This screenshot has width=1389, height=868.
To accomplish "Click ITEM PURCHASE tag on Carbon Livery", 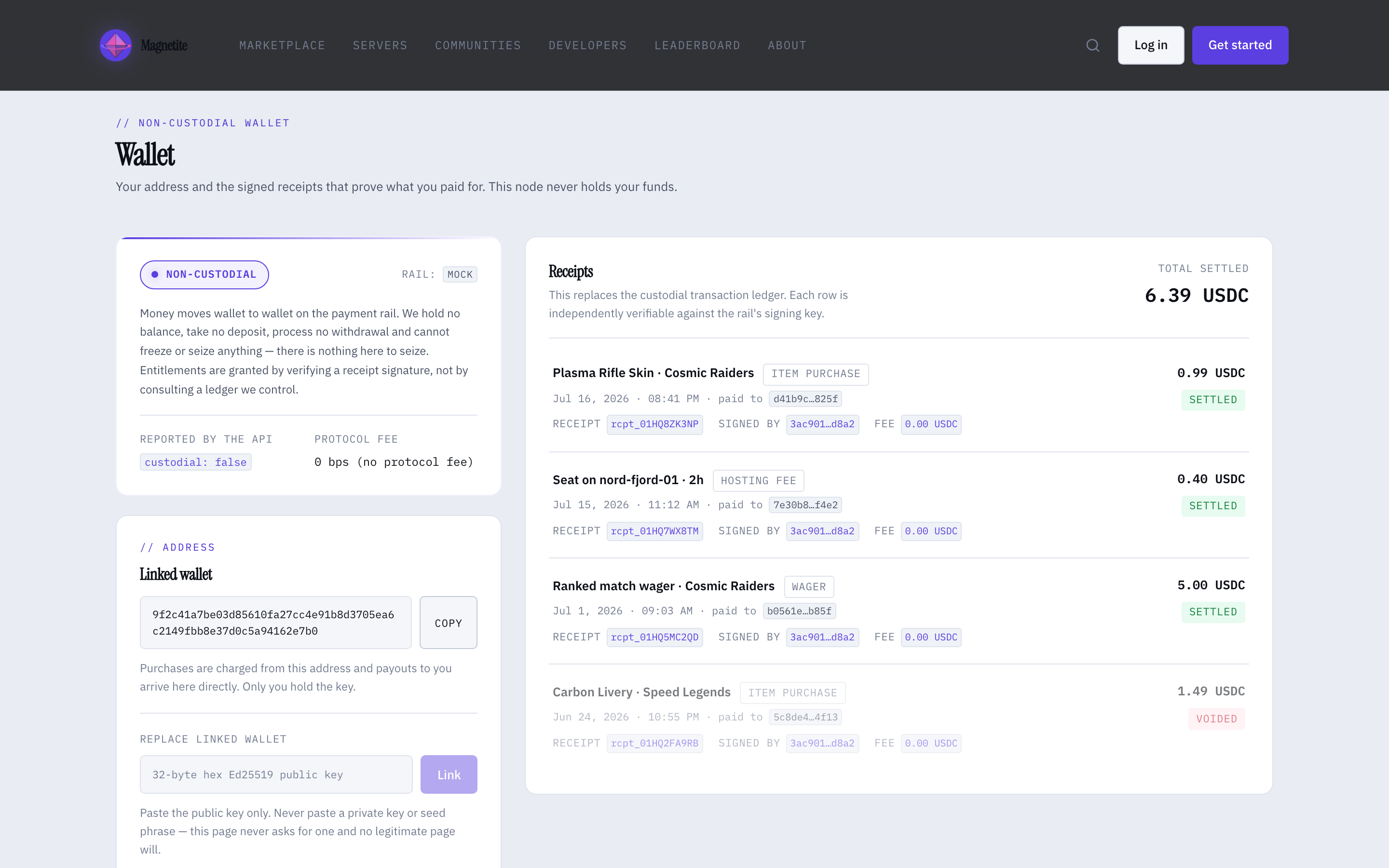I will [793, 693].
